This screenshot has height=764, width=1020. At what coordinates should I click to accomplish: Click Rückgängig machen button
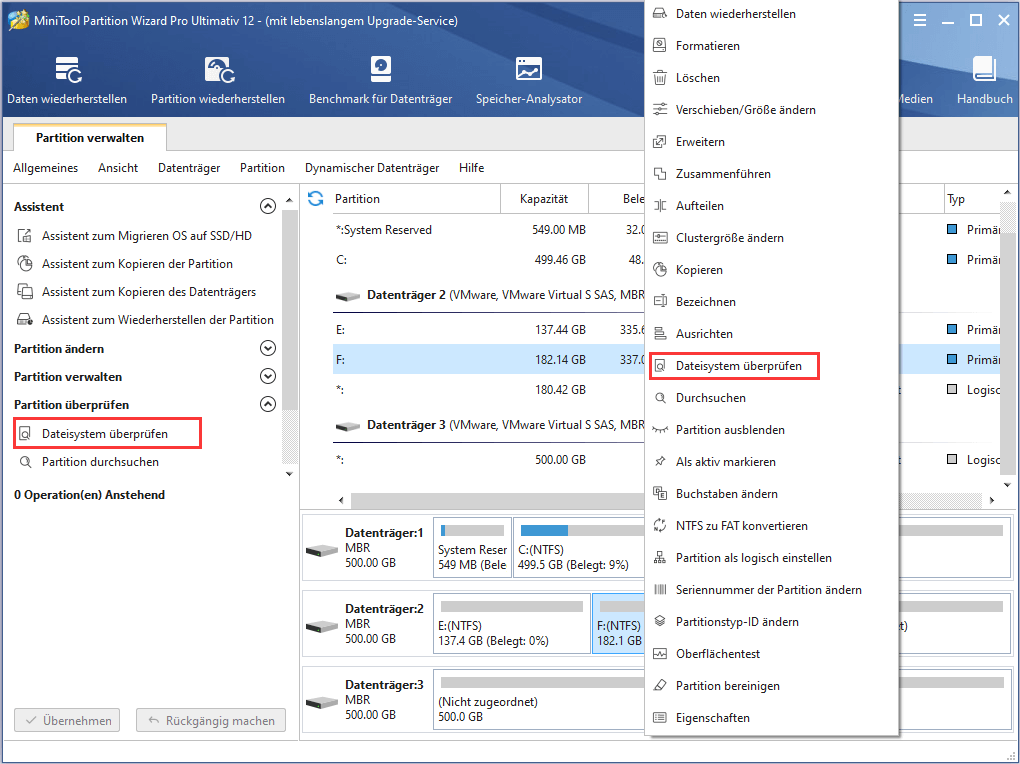pyautogui.click(x=211, y=720)
